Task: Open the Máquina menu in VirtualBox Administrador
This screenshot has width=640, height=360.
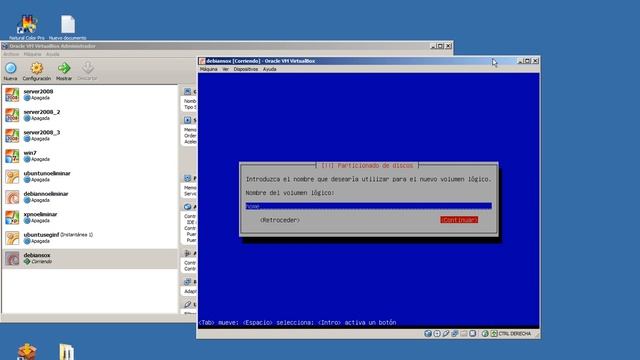Action: [32, 54]
